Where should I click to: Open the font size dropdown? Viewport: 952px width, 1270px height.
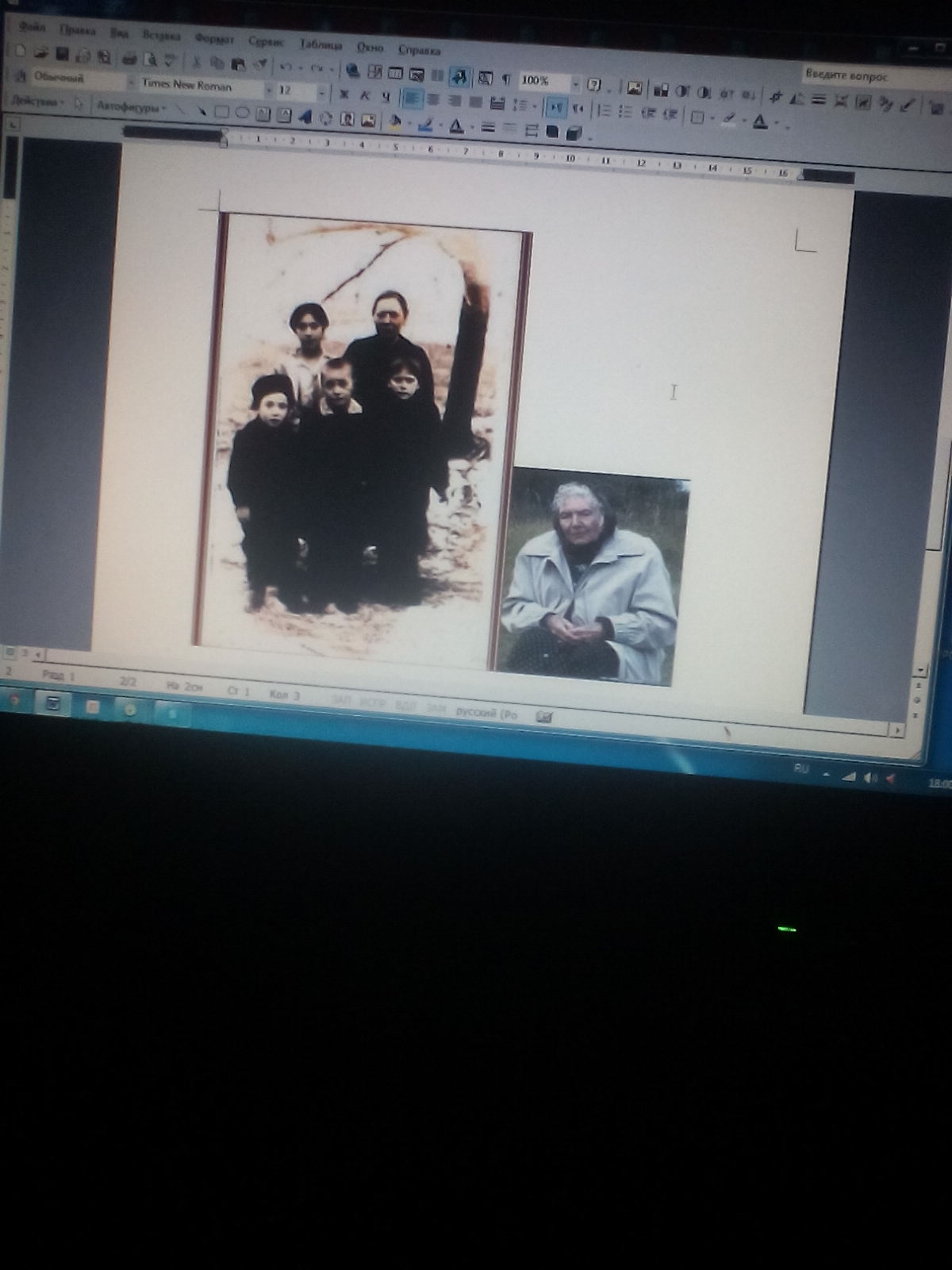coord(321,93)
